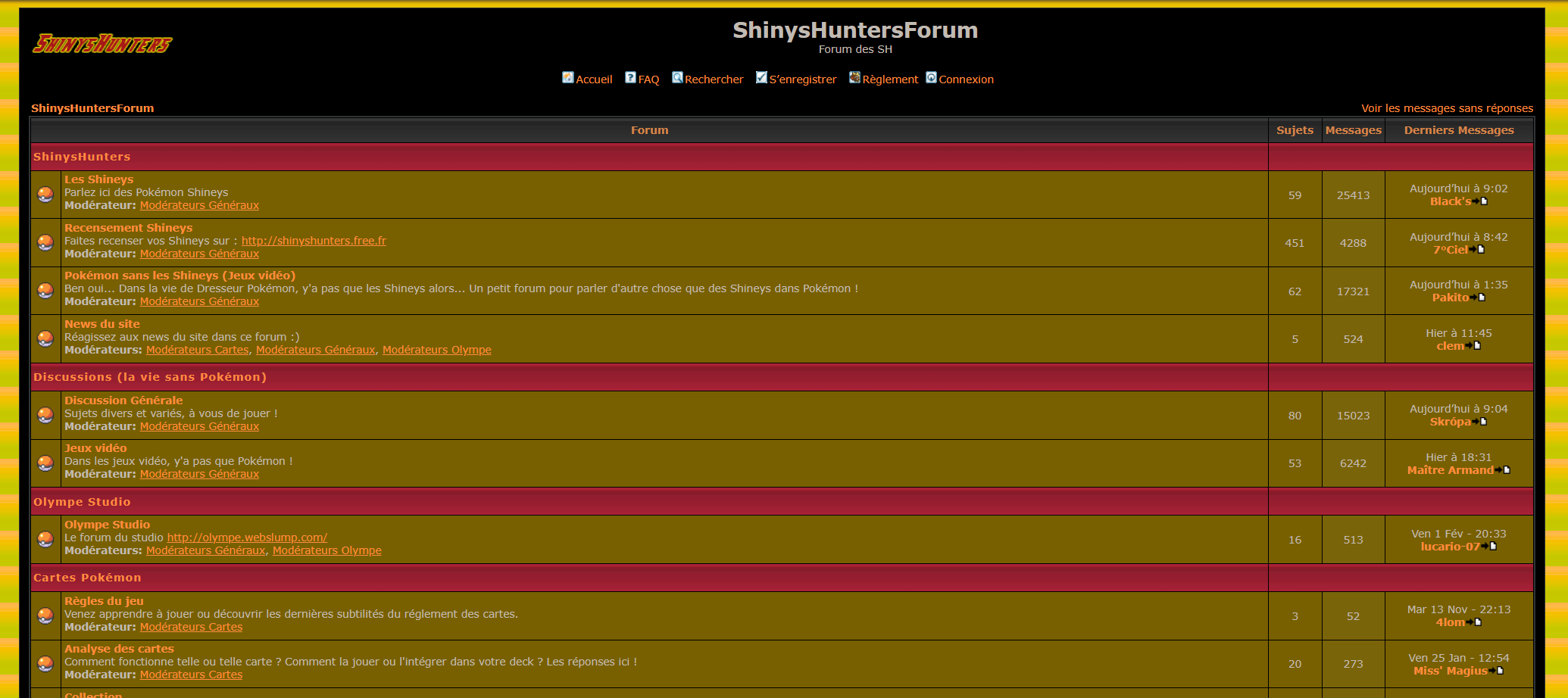
Task: Click the Pokéball icon for Recensement Shineys
Action: 45,243
